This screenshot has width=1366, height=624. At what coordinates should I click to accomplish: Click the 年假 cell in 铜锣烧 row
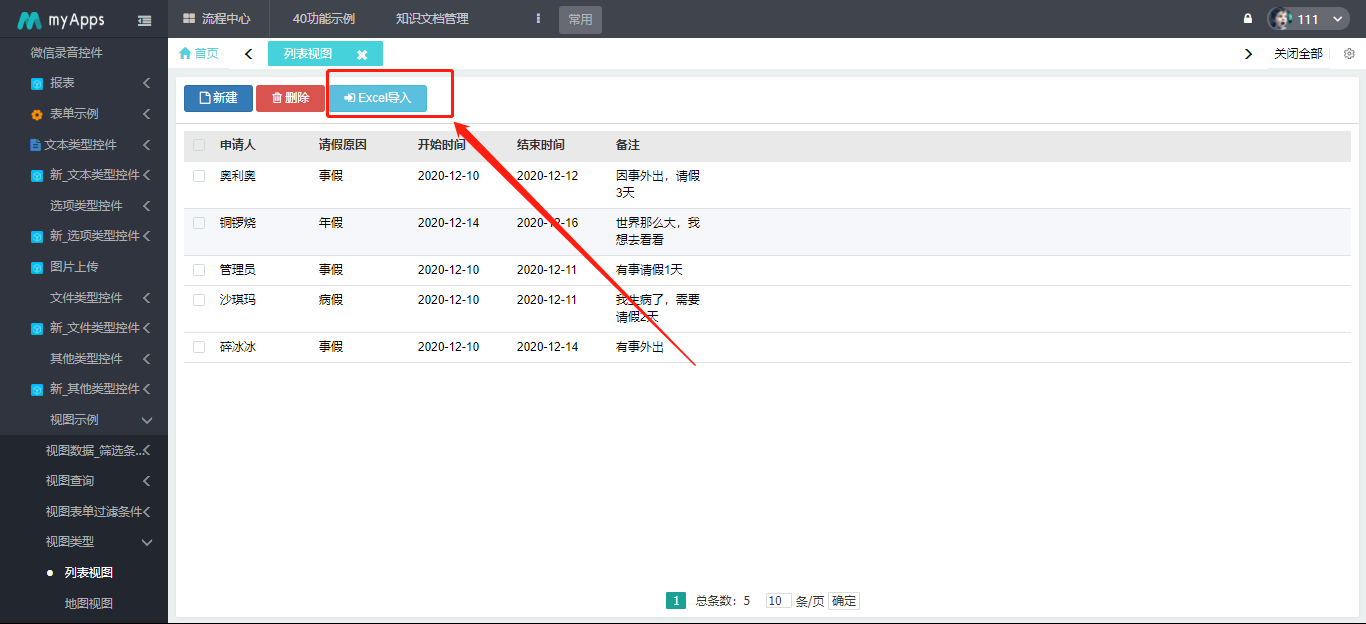click(331, 223)
